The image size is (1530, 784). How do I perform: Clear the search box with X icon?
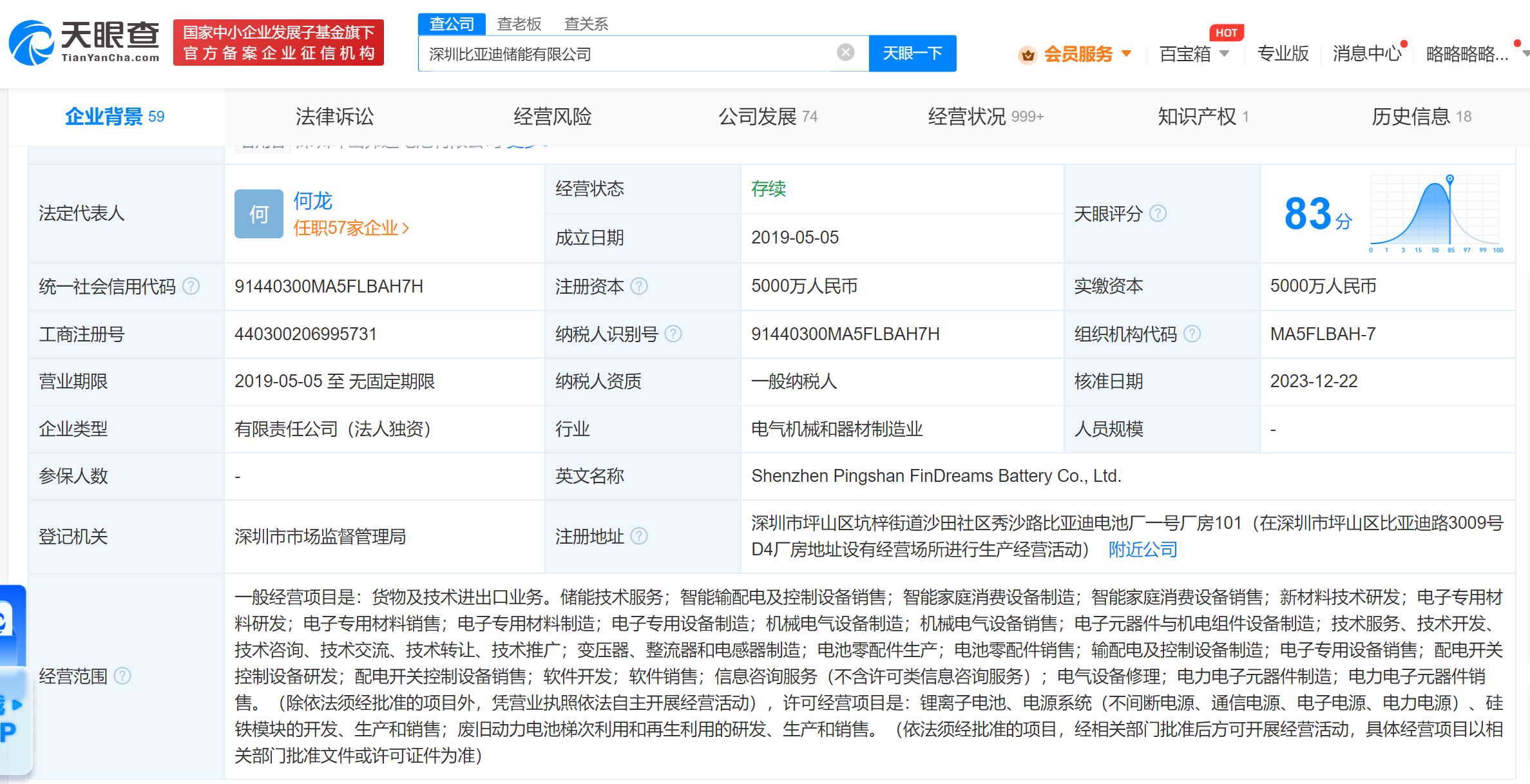(x=845, y=53)
